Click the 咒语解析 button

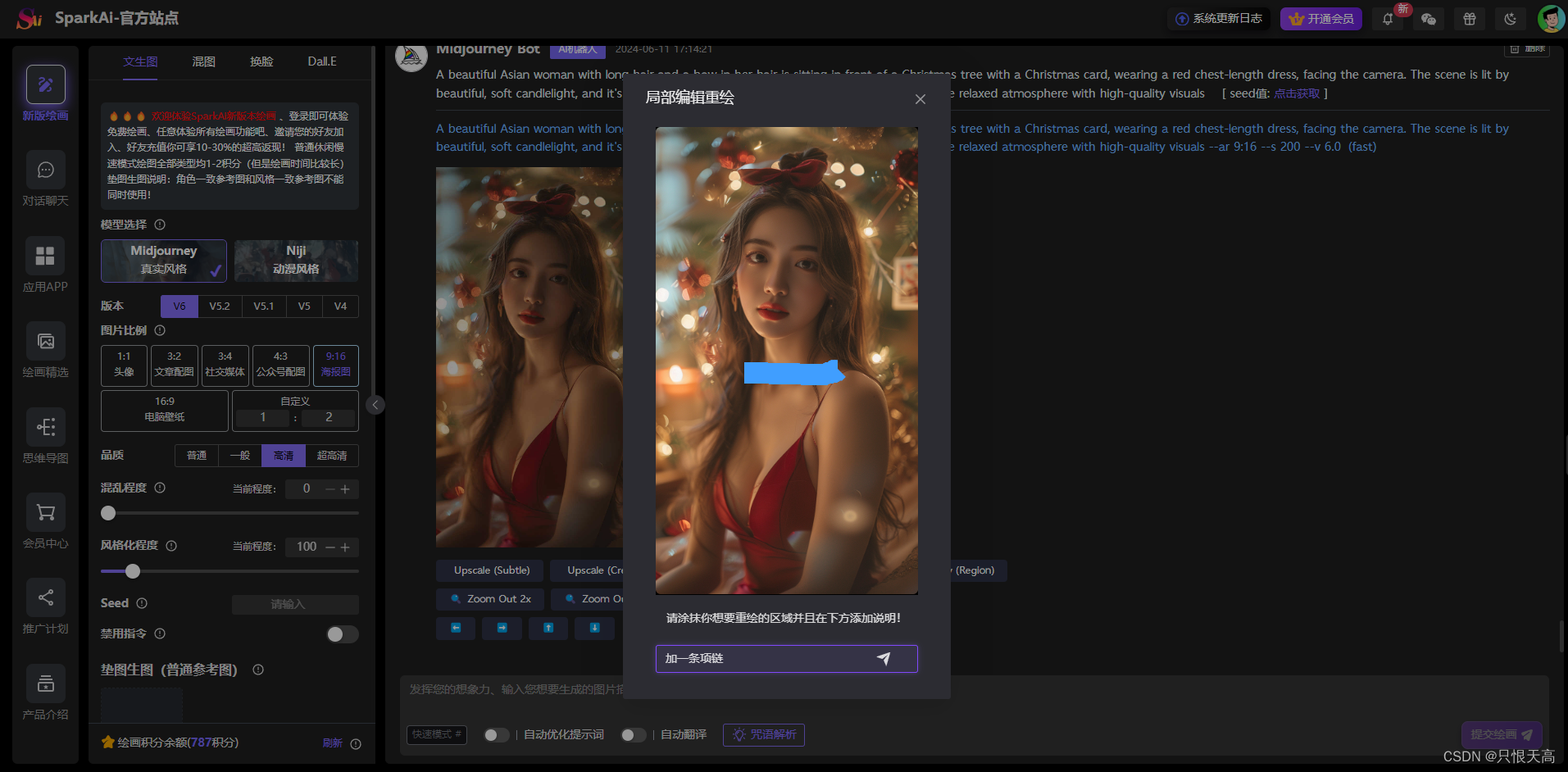764,735
